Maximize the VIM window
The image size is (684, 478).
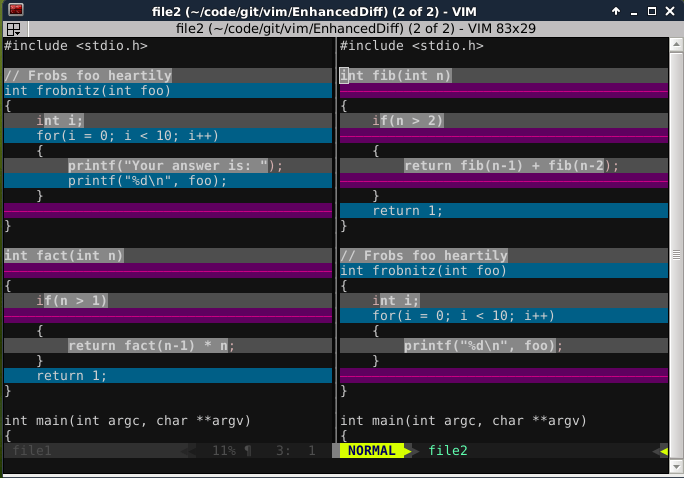pyautogui.click(x=652, y=11)
